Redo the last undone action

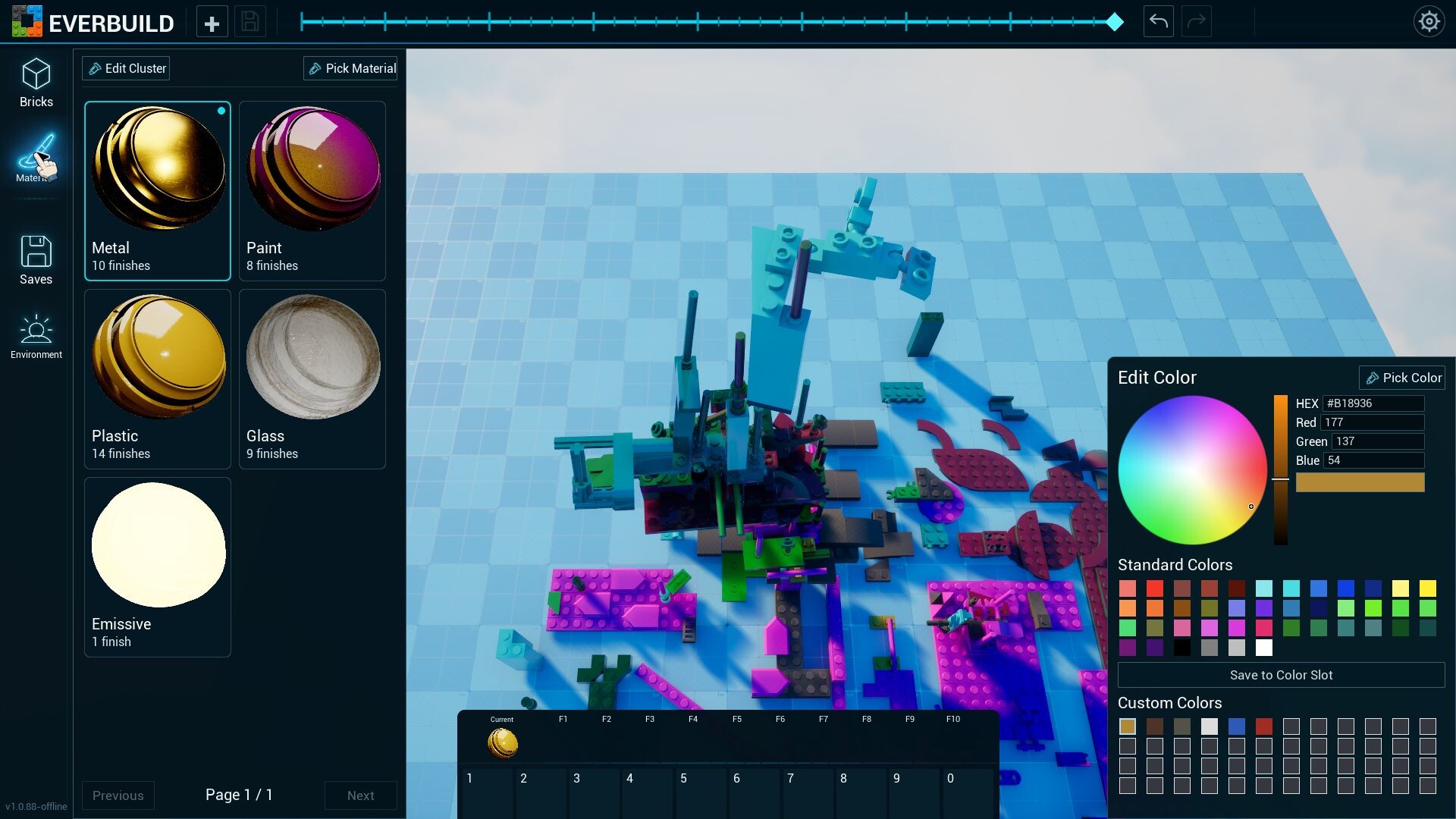pyautogui.click(x=1196, y=21)
